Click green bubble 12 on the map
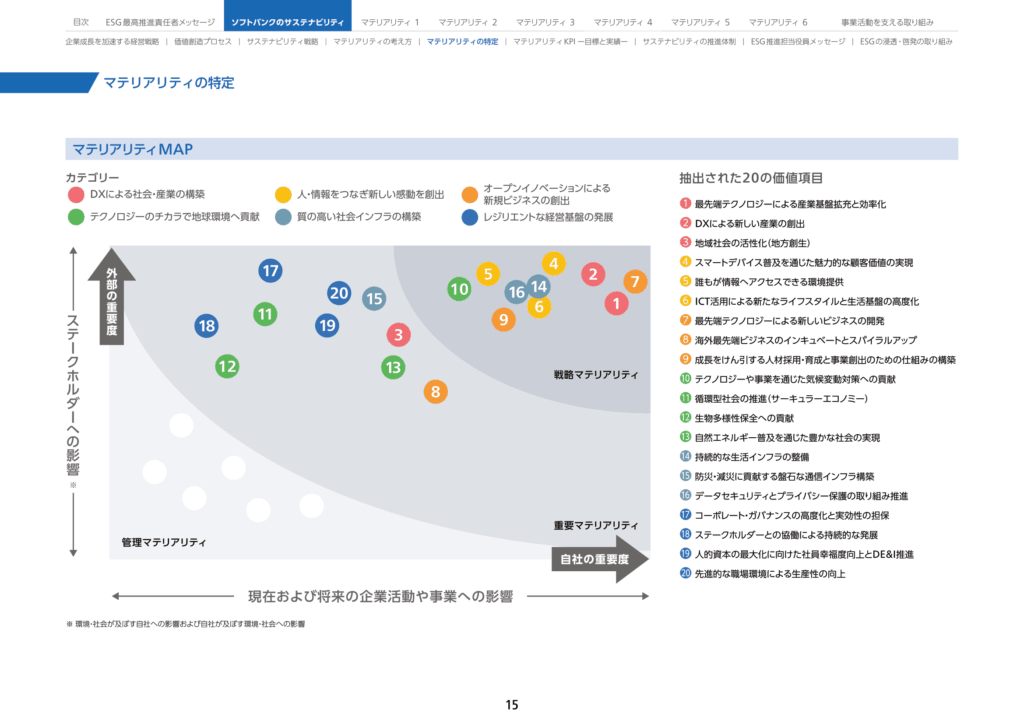The image size is (1024, 724). (227, 366)
